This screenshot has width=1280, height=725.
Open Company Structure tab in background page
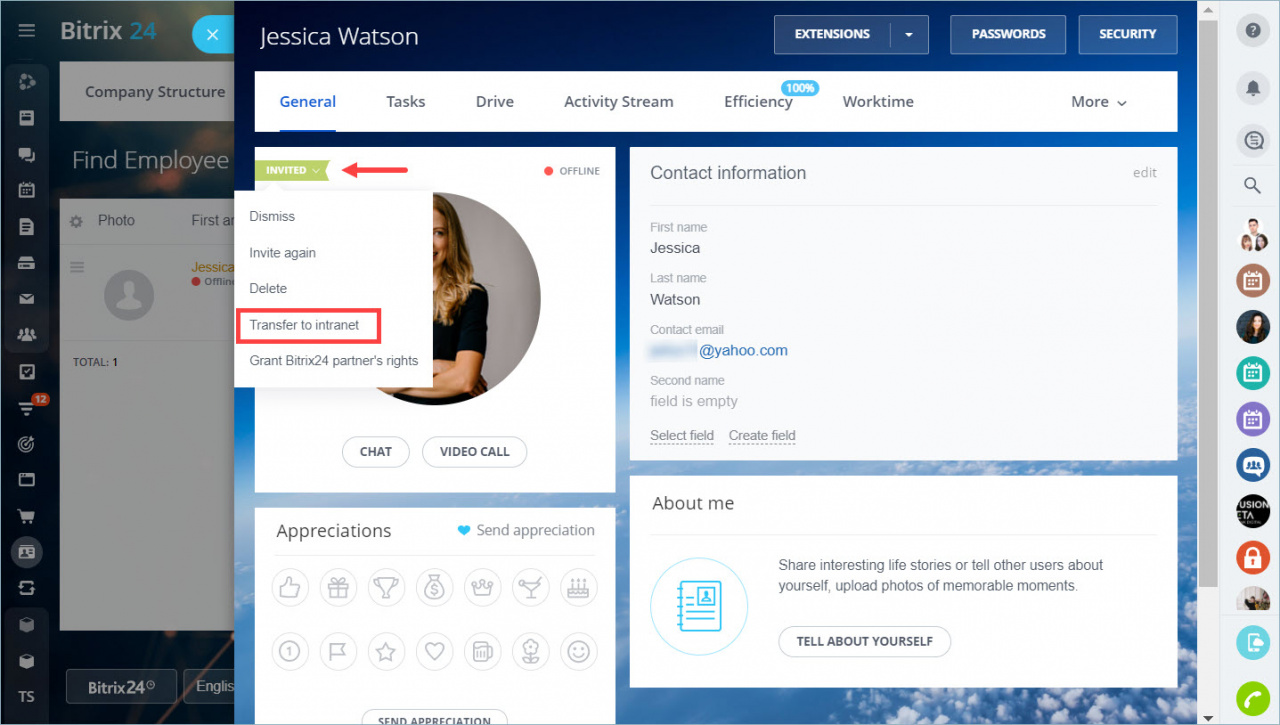click(155, 92)
